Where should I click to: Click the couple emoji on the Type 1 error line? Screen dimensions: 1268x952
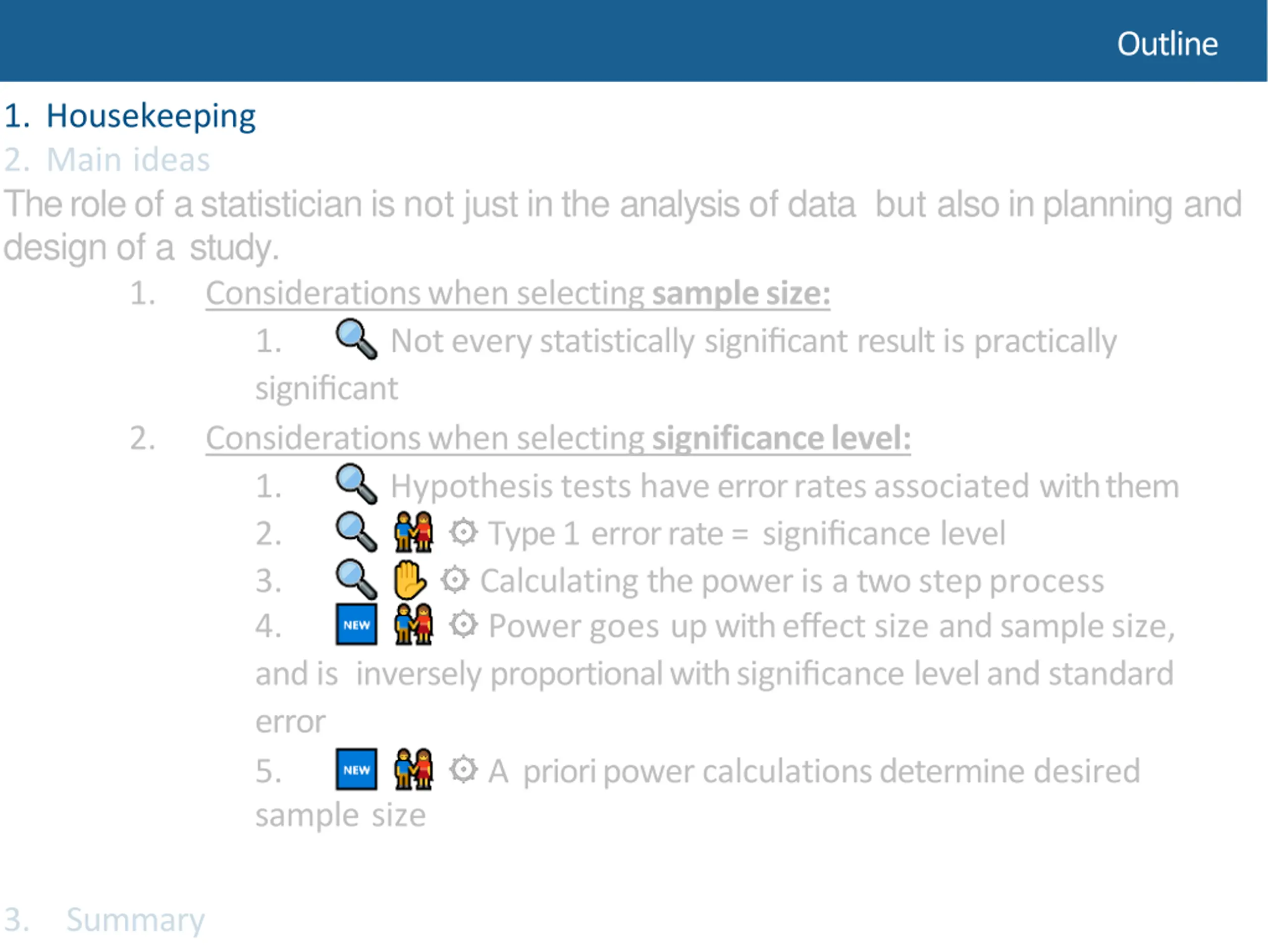pos(413,532)
